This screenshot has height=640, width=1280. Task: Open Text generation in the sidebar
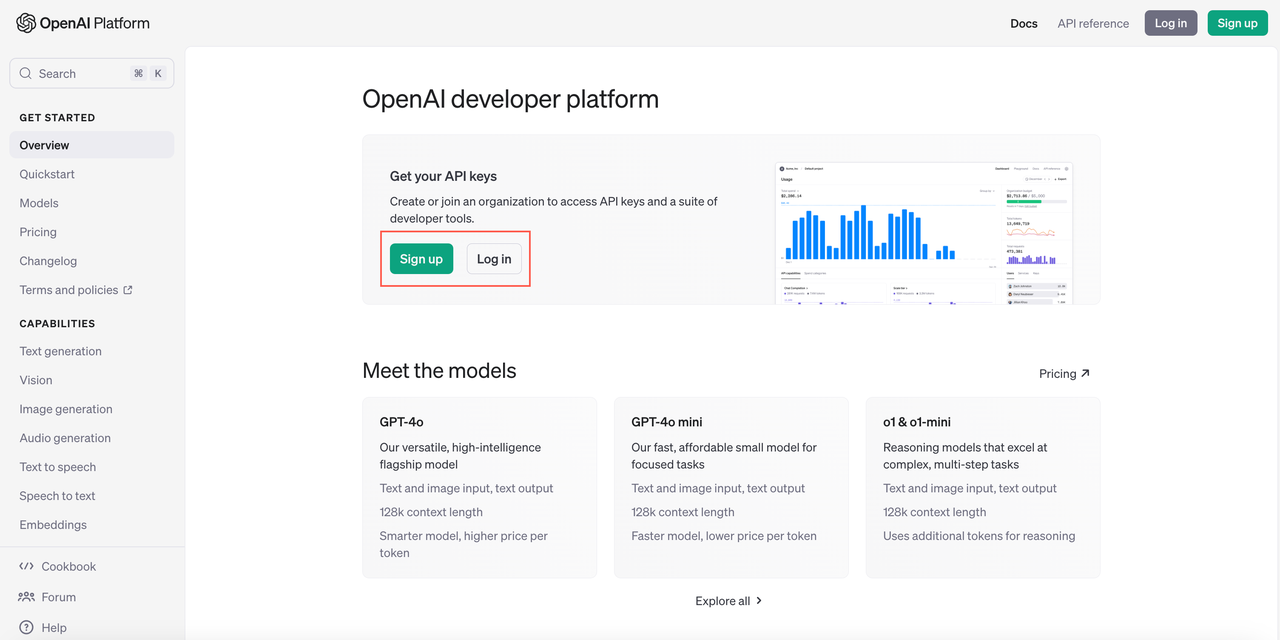click(60, 351)
